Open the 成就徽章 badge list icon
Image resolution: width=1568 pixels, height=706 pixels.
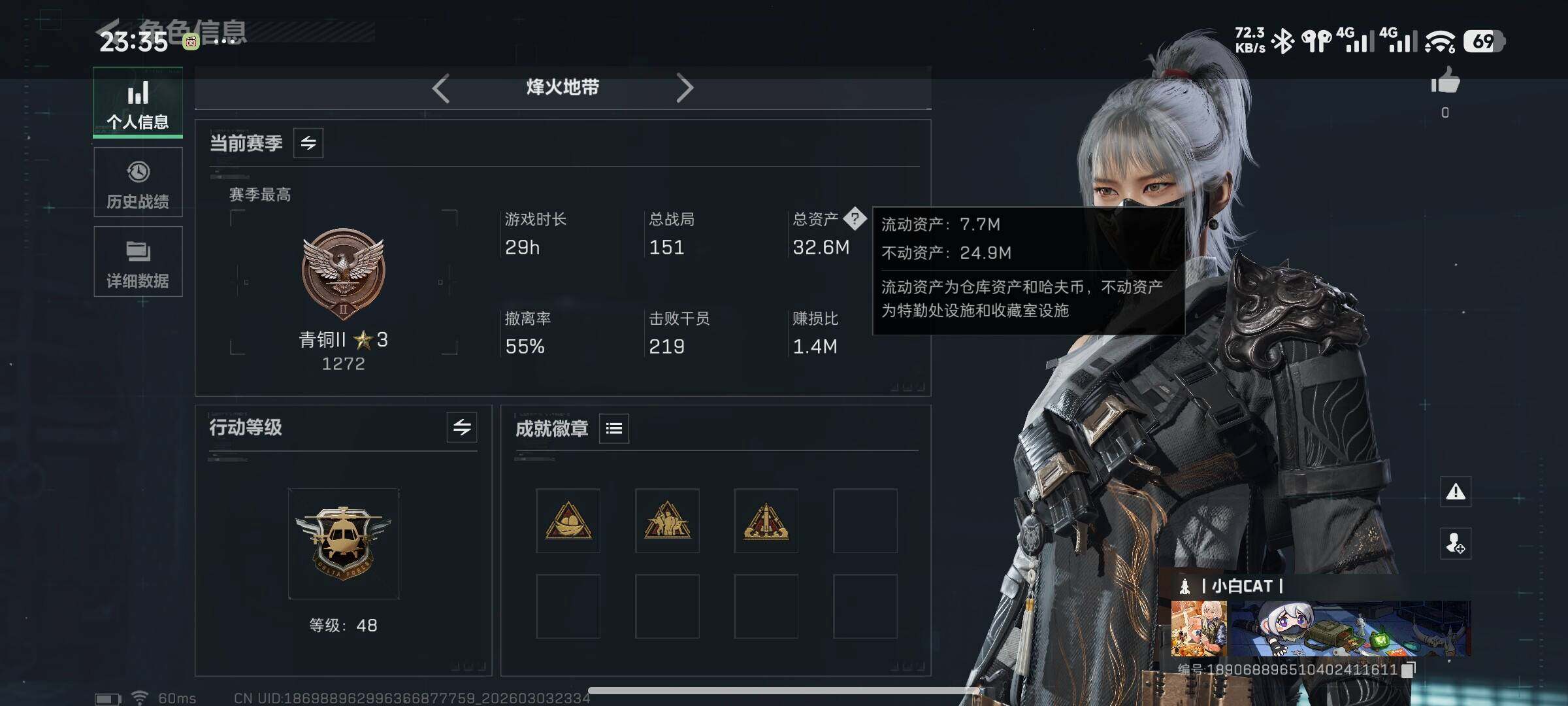coord(614,429)
